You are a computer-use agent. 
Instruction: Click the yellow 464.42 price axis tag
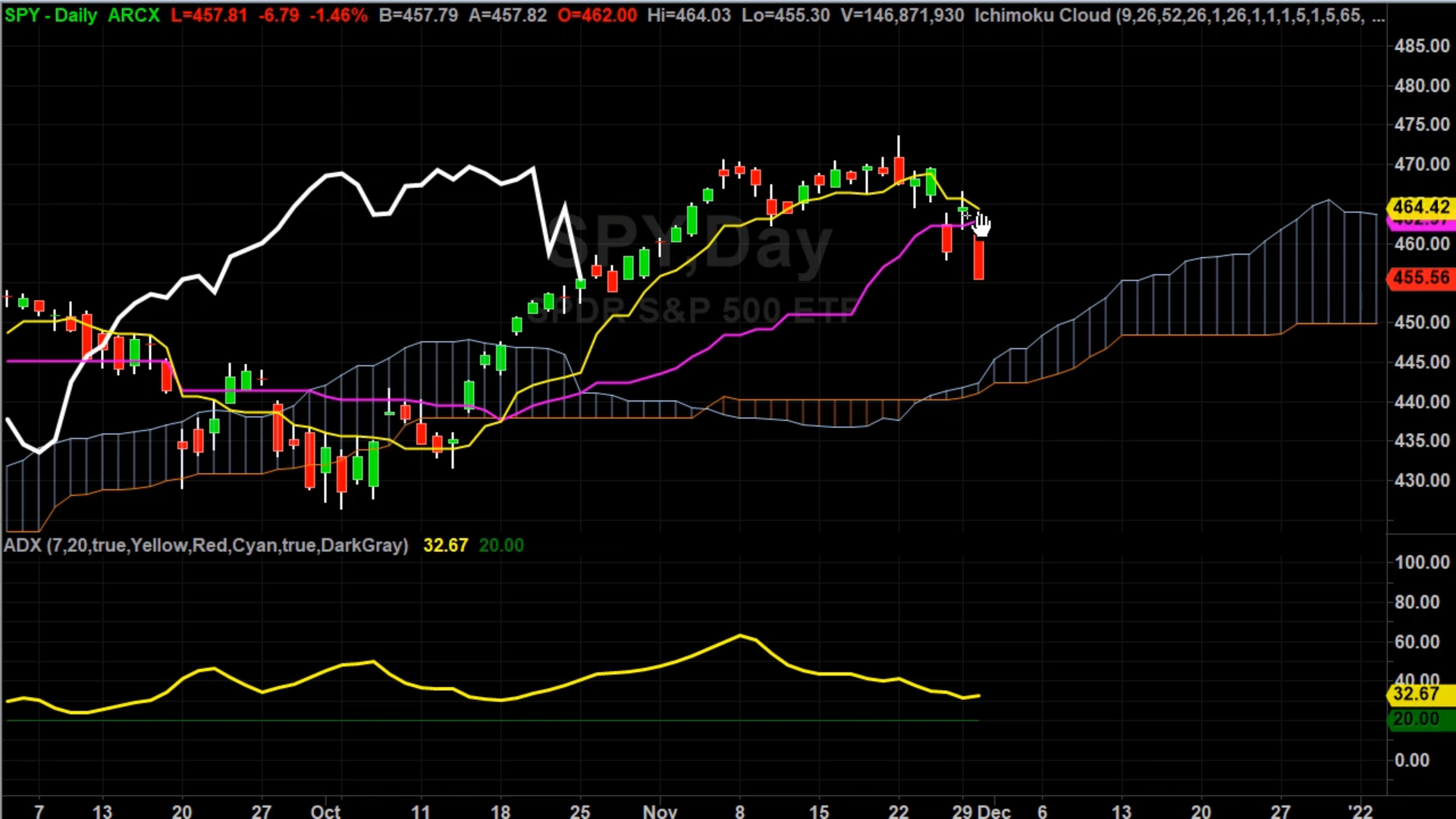click(x=1420, y=207)
